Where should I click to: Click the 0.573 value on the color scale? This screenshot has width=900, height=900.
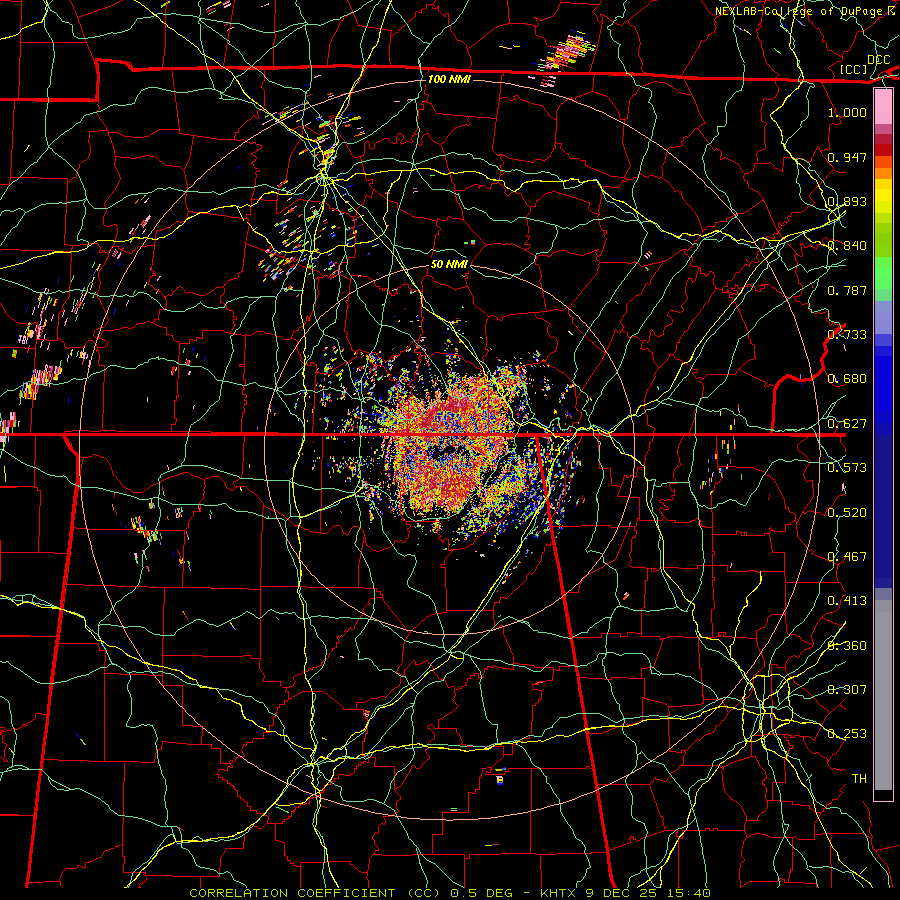coord(847,467)
